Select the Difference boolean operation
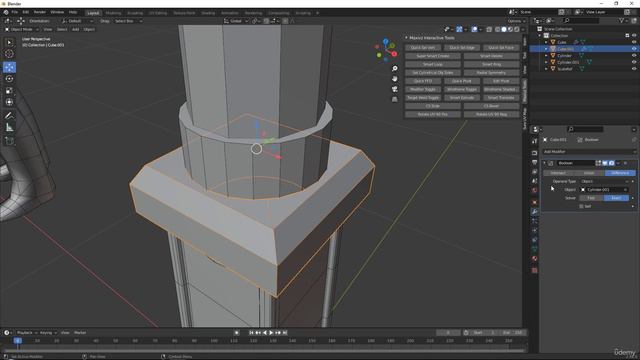The image size is (640, 360). [x=620, y=173]
